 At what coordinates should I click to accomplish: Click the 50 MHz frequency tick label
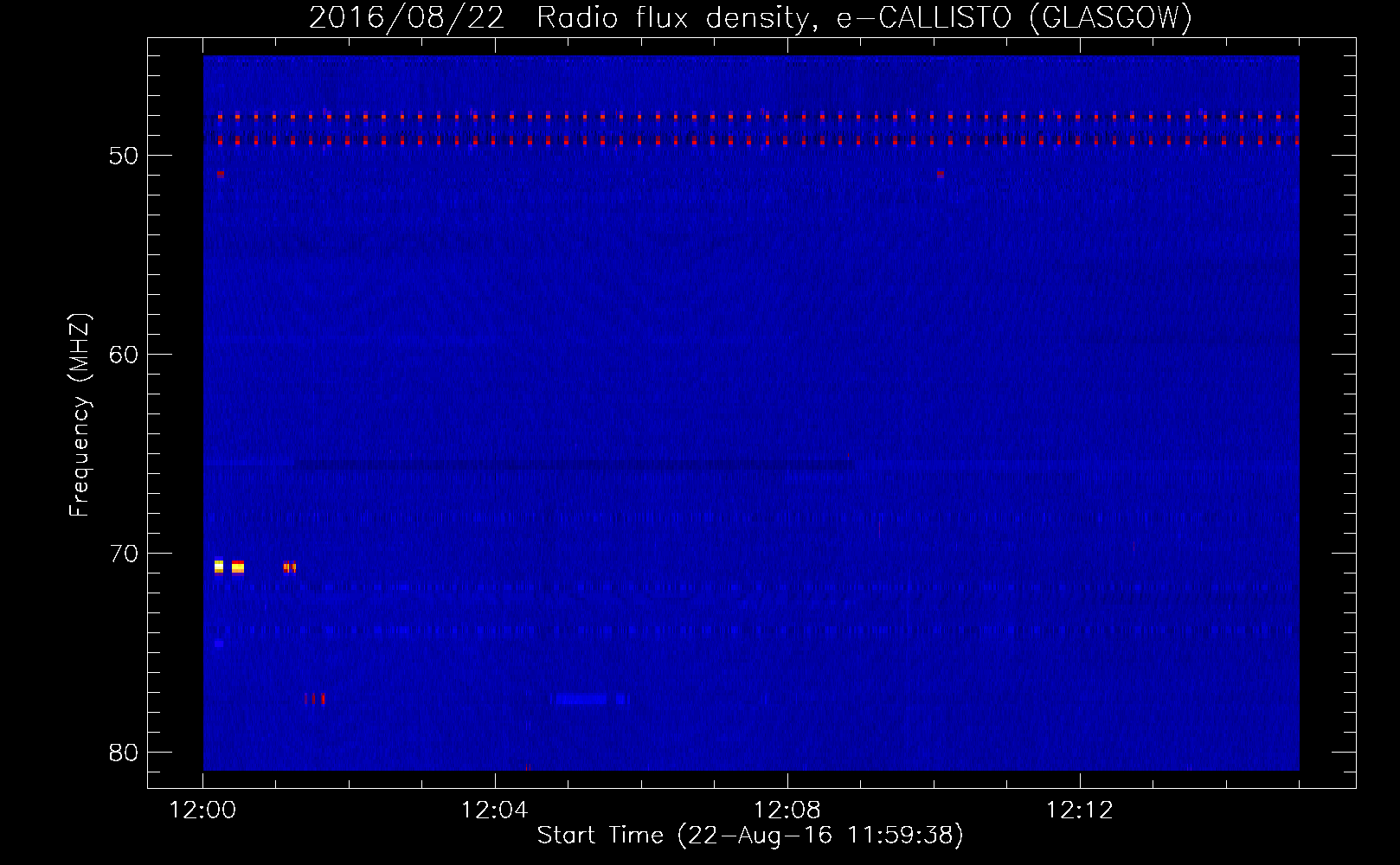pyautogui.click(x=124, y=156)
